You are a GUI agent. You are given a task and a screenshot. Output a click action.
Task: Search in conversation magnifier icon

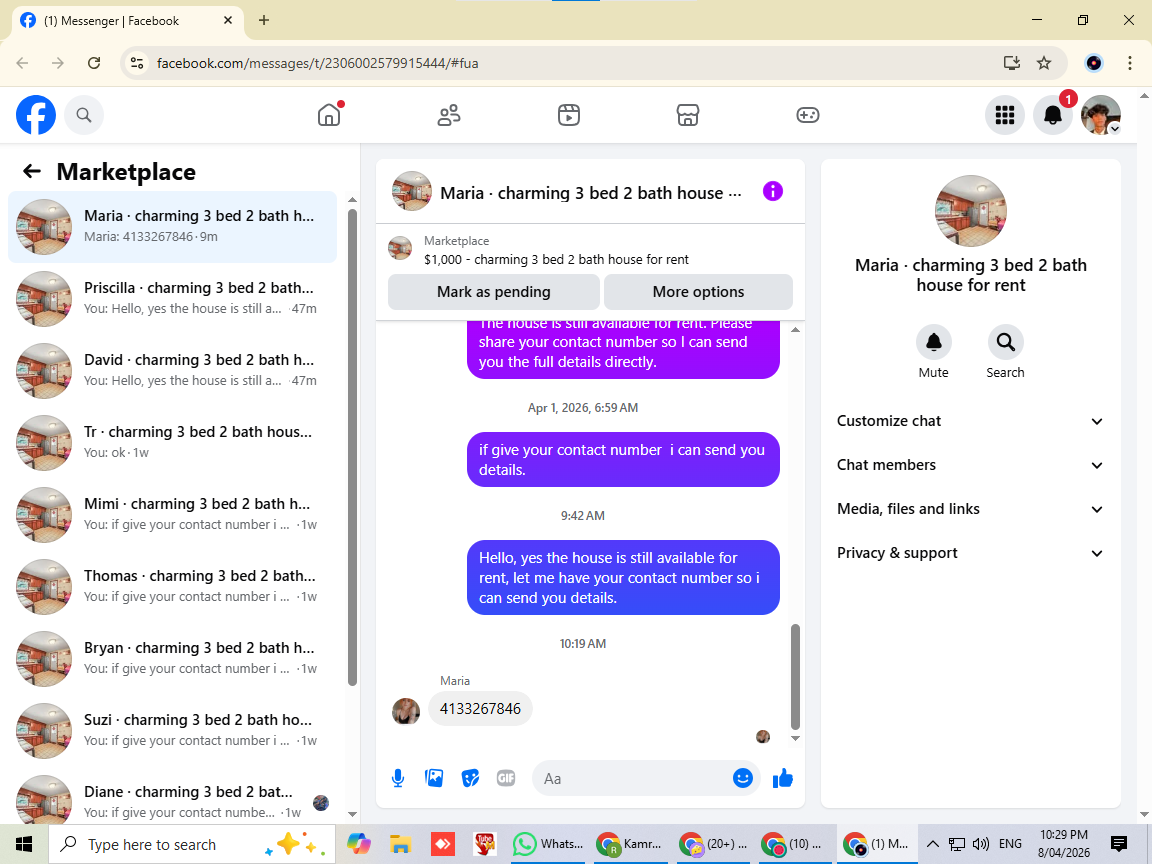1005,342
